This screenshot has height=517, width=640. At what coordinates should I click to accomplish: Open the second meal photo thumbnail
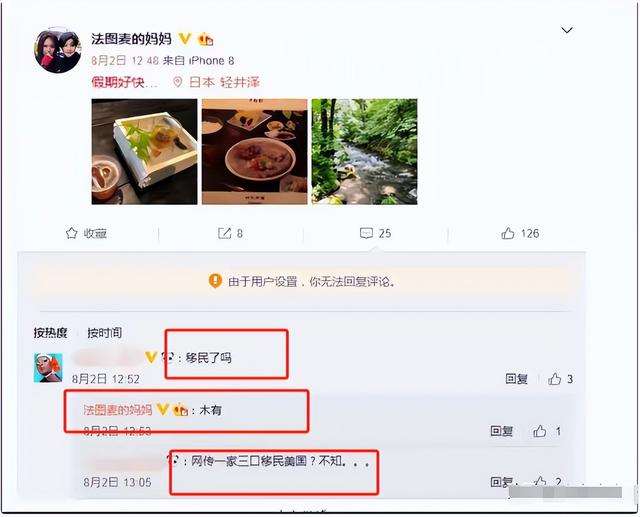[x=254, y=151]
